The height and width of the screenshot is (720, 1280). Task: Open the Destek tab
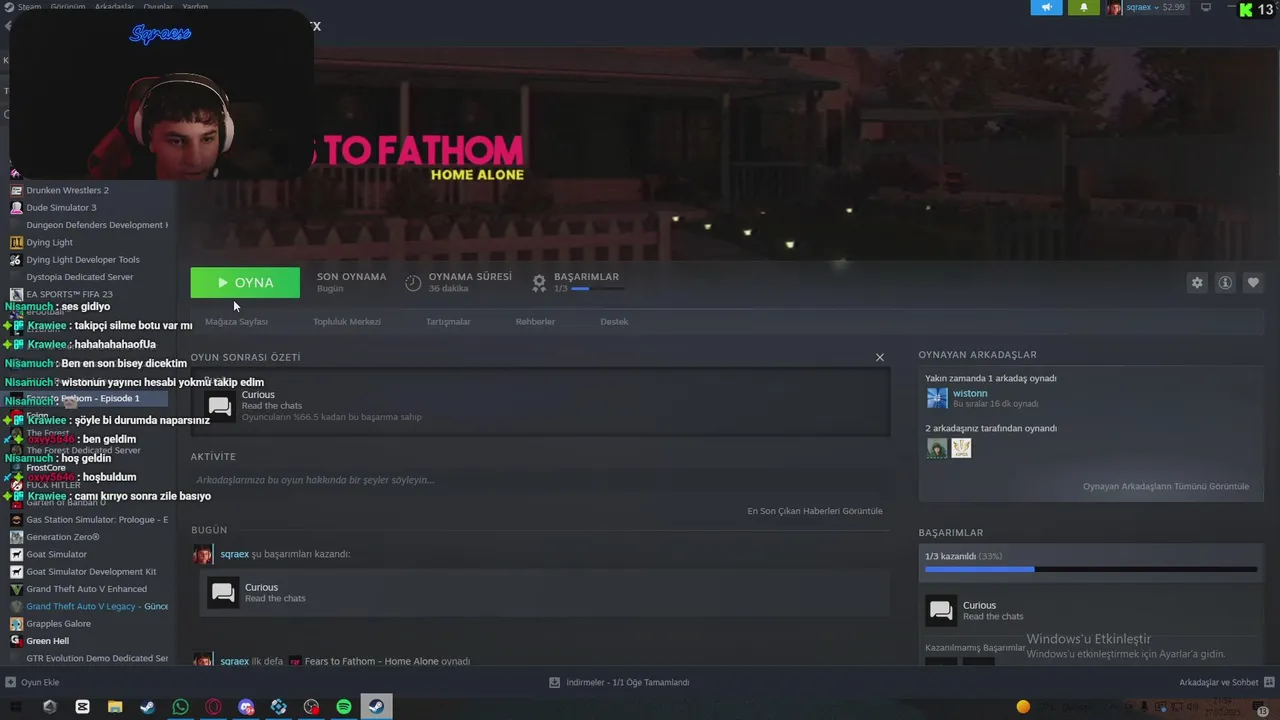pyautogui.click(x=614, y=322)
